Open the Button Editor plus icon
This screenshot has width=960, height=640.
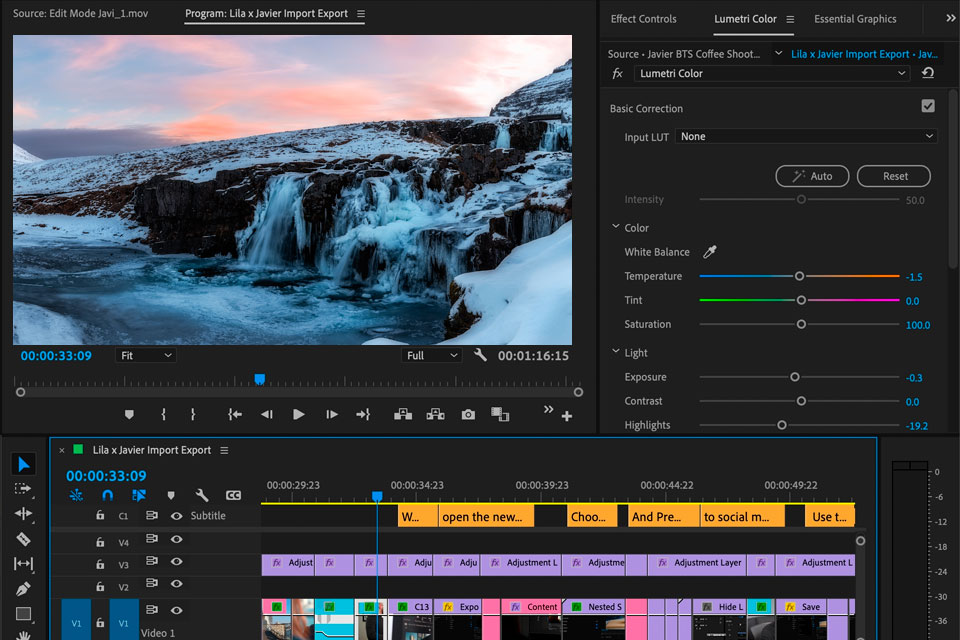click(x=567, y=416)
